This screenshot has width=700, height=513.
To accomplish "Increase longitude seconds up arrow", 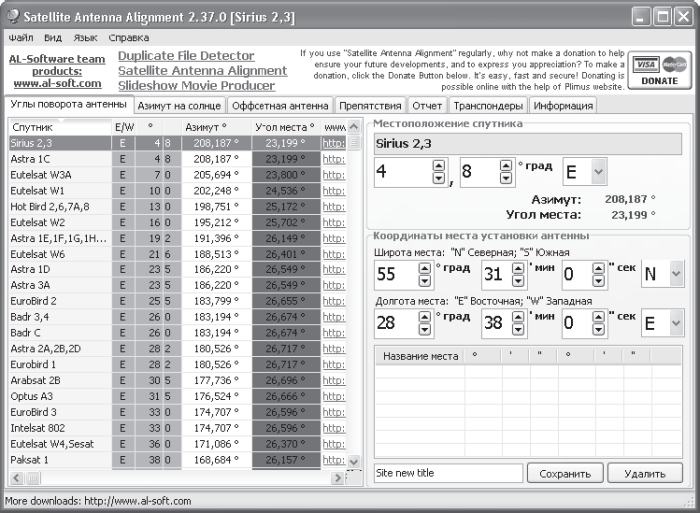I will coord(598,317).
